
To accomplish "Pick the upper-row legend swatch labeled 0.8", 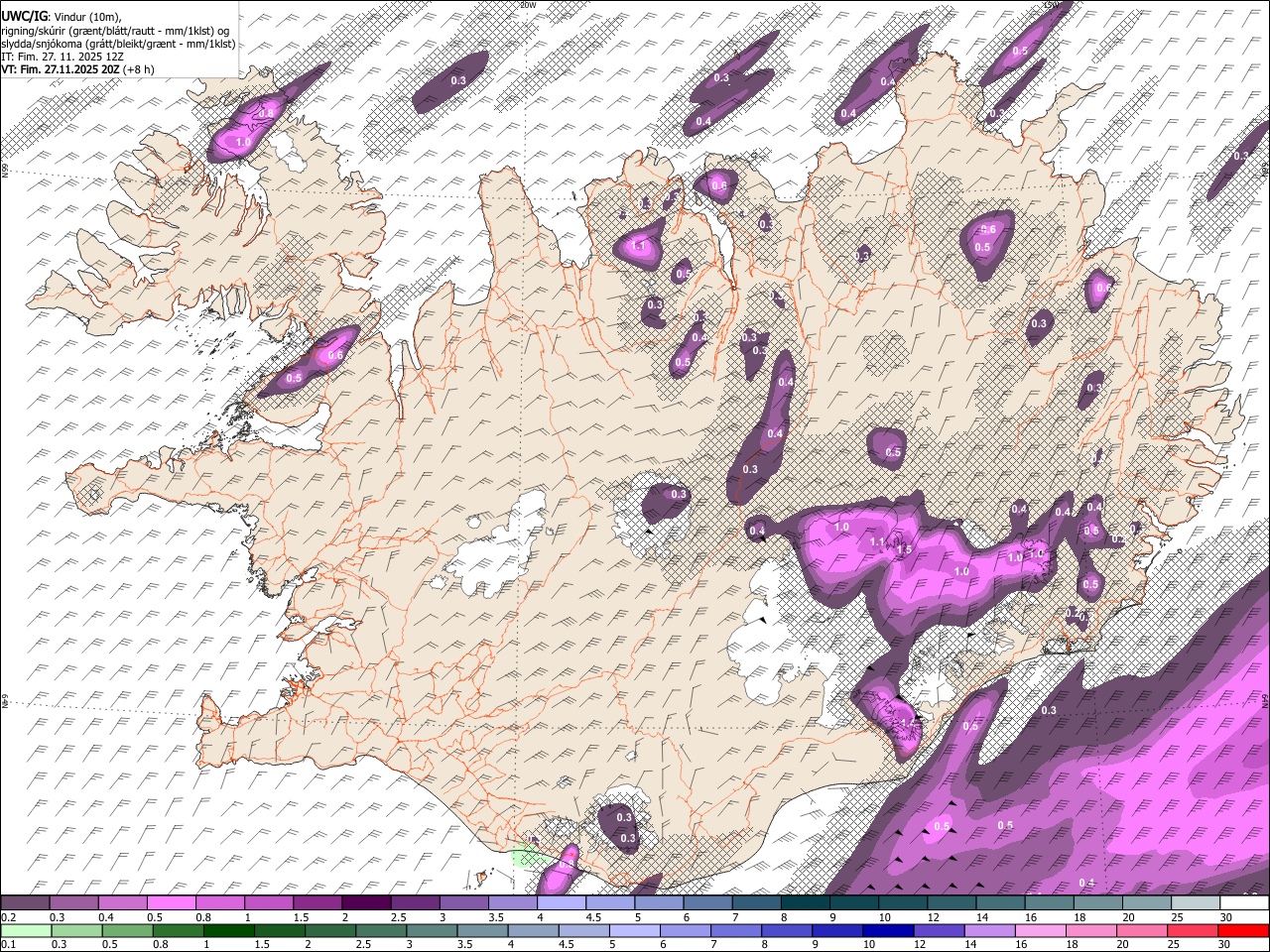I will point(220,903).
